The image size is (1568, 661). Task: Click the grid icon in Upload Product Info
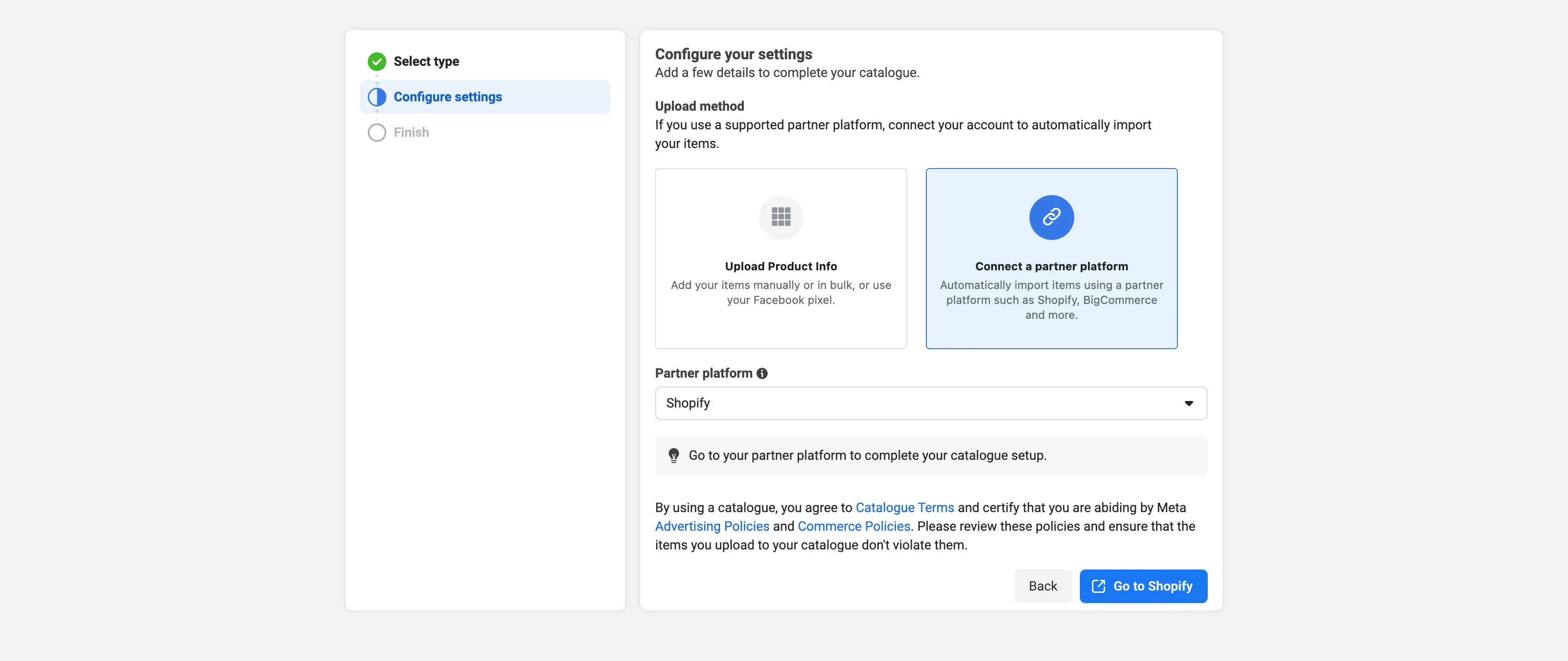[x=781, y=217]
